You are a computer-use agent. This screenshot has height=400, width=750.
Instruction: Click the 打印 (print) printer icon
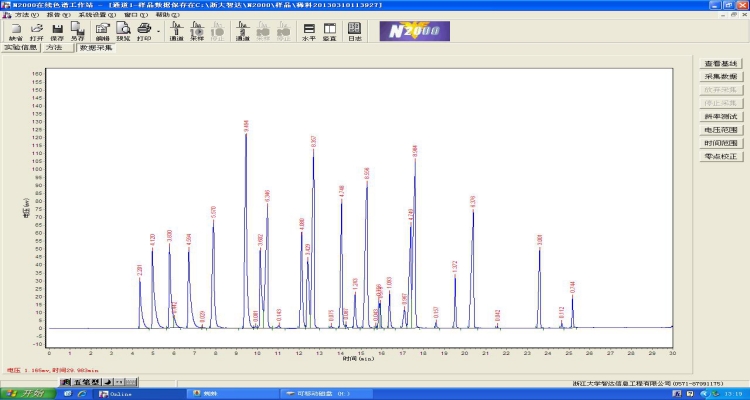point(144,31)
